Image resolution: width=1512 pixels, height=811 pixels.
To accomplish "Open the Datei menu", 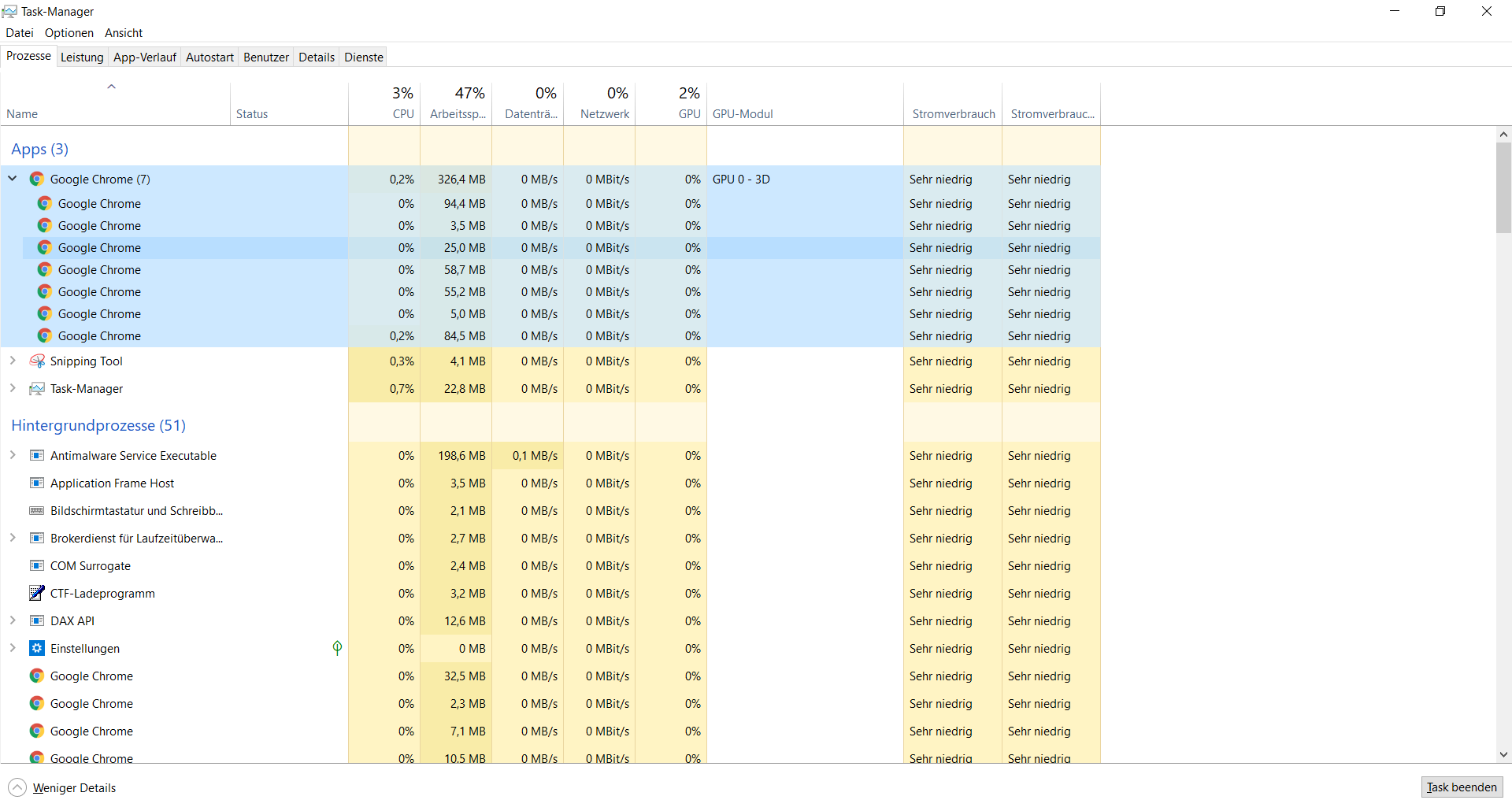I will tap(20, 33).
